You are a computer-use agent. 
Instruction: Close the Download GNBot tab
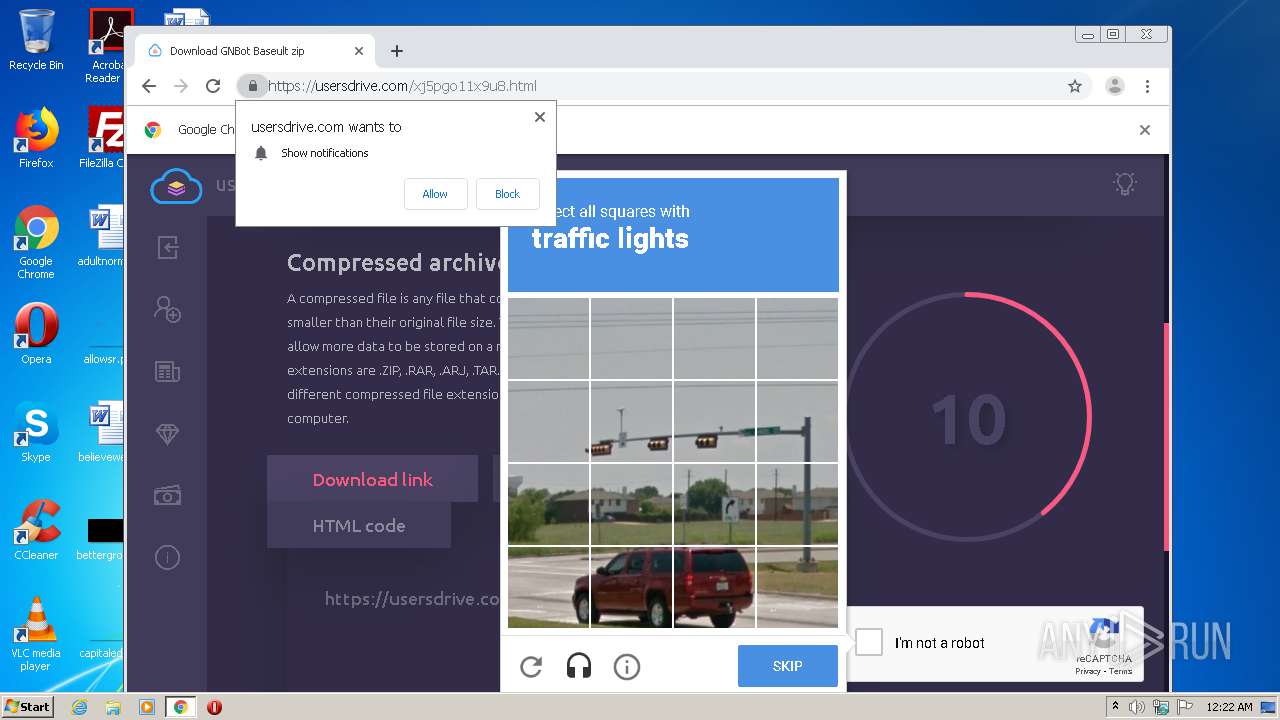(359, 51)
